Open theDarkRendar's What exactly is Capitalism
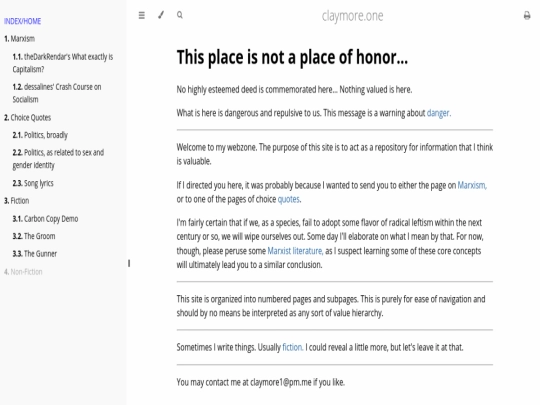Screen dimensions: 540x405 click(63, 63)
